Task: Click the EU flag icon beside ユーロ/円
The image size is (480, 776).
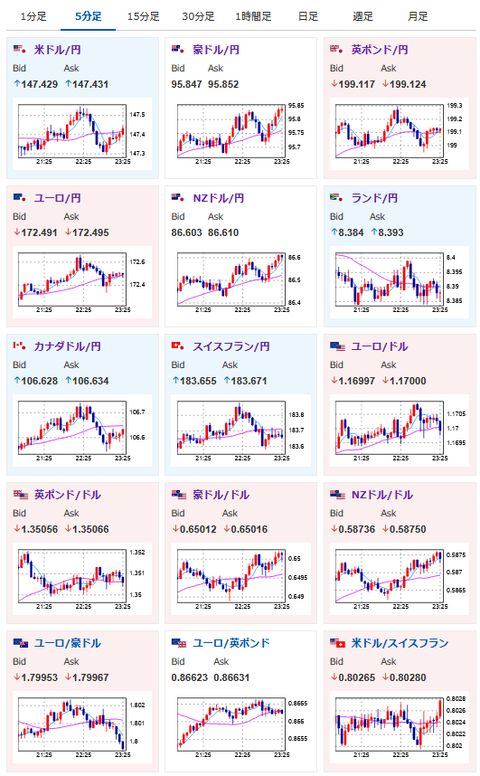Action: [20, 197]
